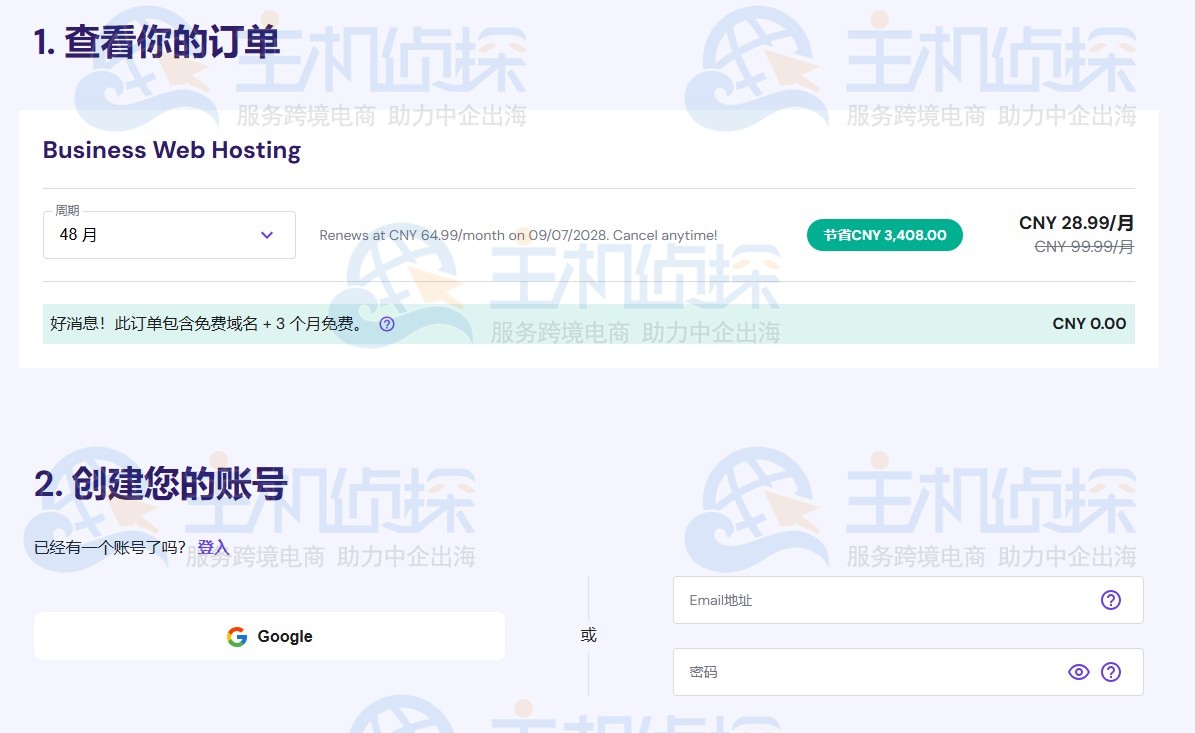The height and width of the screenshot is (733, 1195).
Task: Select the Email地址 input field
Action: [x=880, y=600]
